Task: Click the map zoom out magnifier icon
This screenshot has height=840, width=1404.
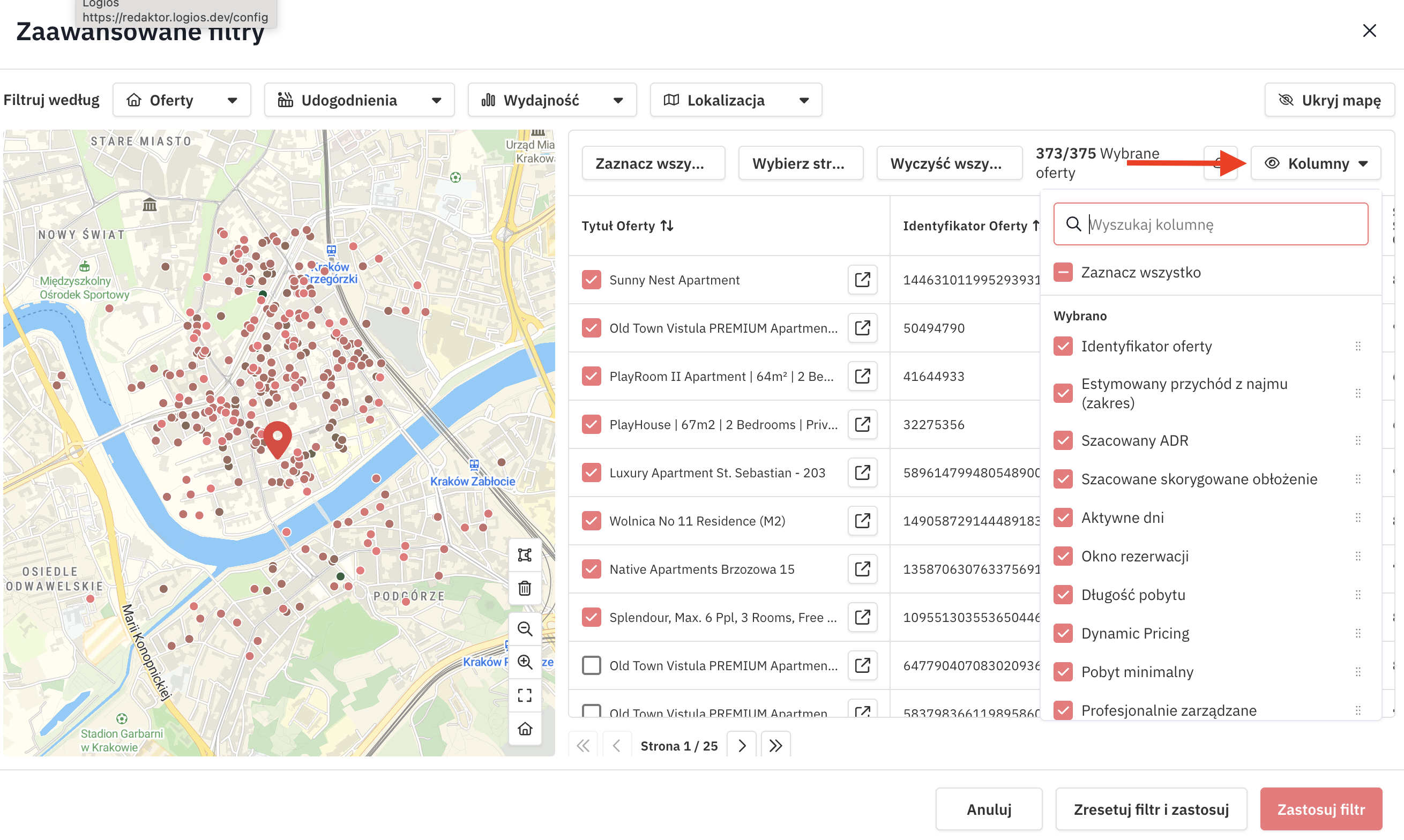Action: [525, 629]
